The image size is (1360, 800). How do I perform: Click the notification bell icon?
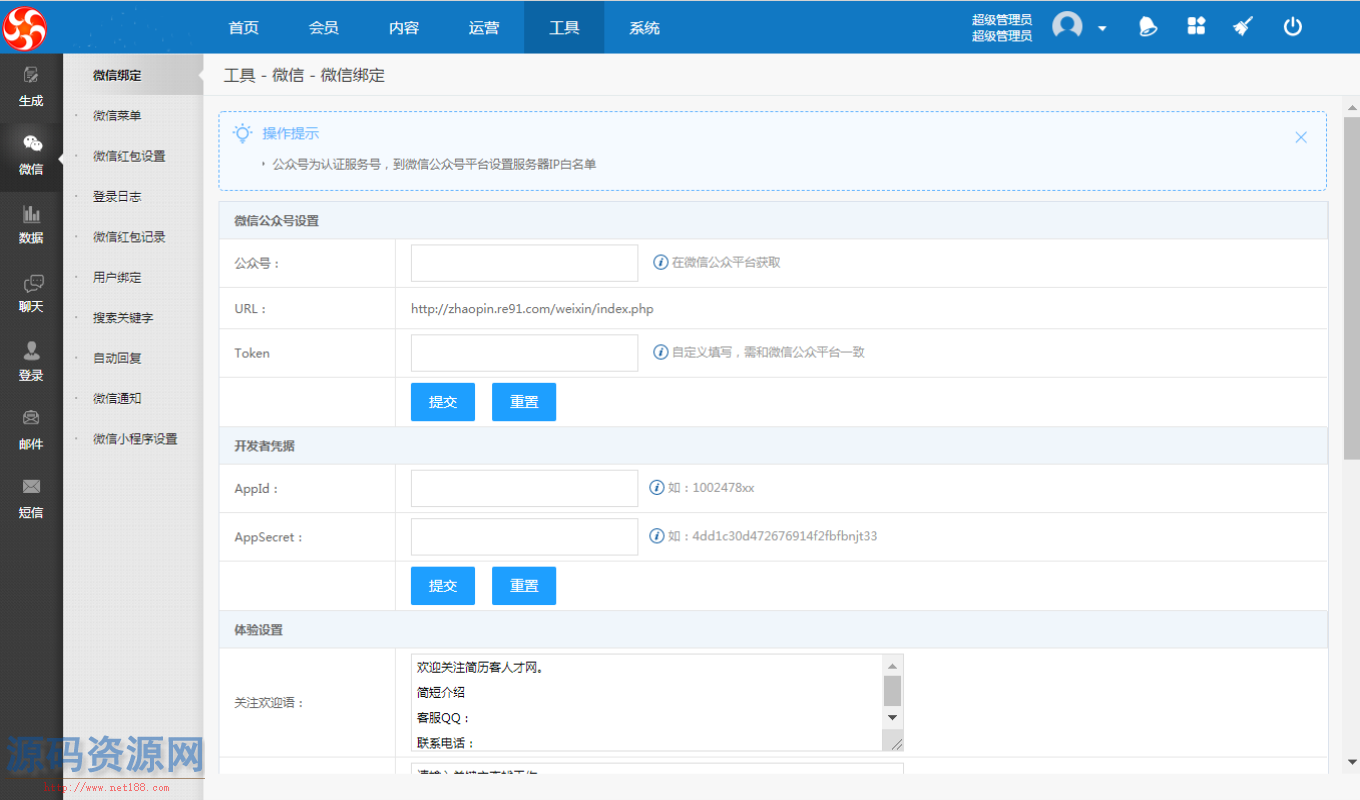pos(1147,26)
